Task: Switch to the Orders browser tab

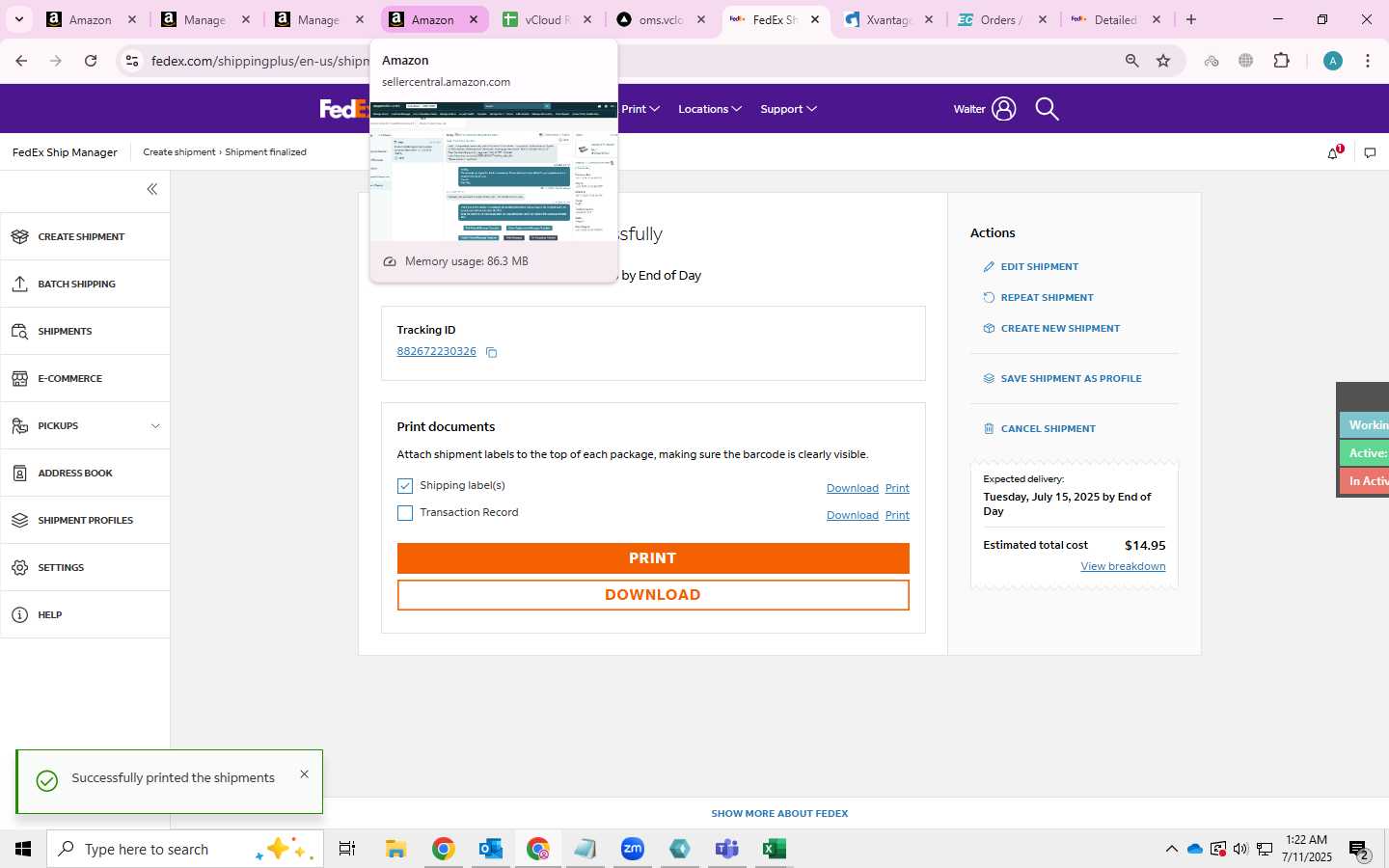Action: coord(1003,19)
